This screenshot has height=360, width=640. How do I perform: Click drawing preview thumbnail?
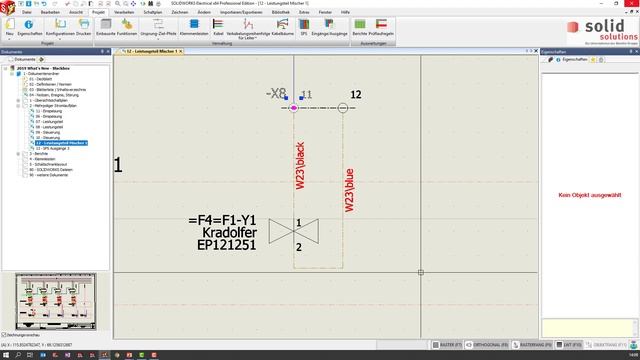coord(56,302)
